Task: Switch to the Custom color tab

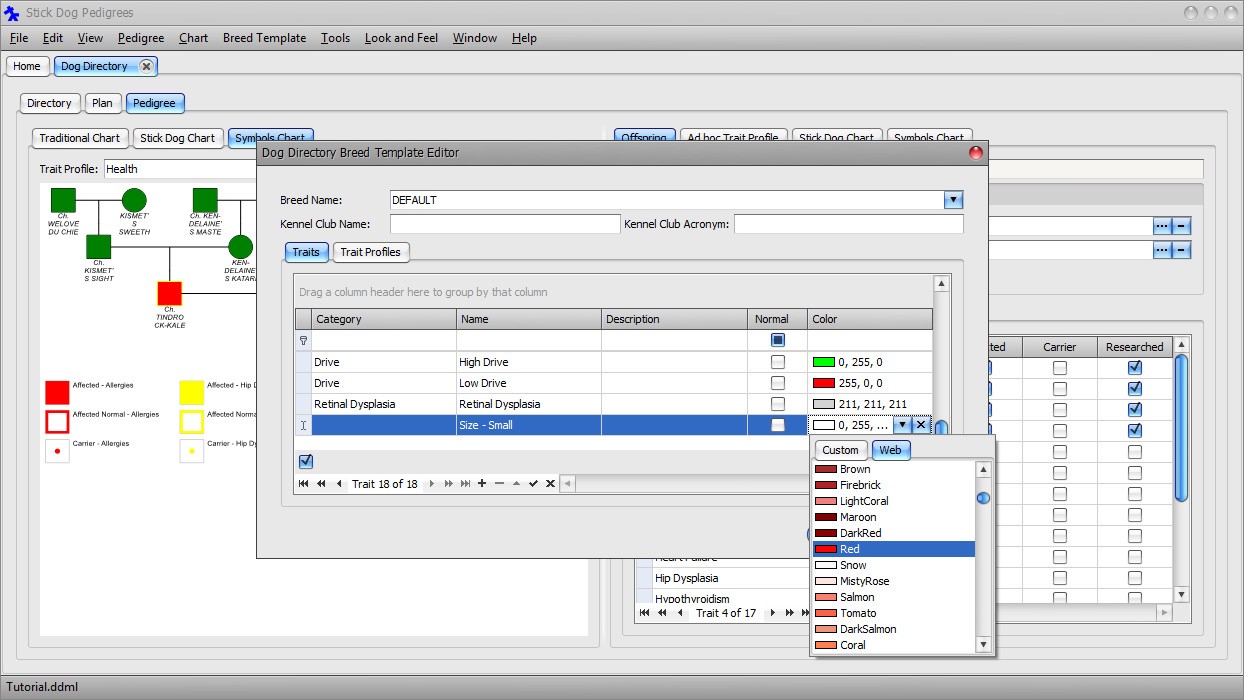Action: 840,450
